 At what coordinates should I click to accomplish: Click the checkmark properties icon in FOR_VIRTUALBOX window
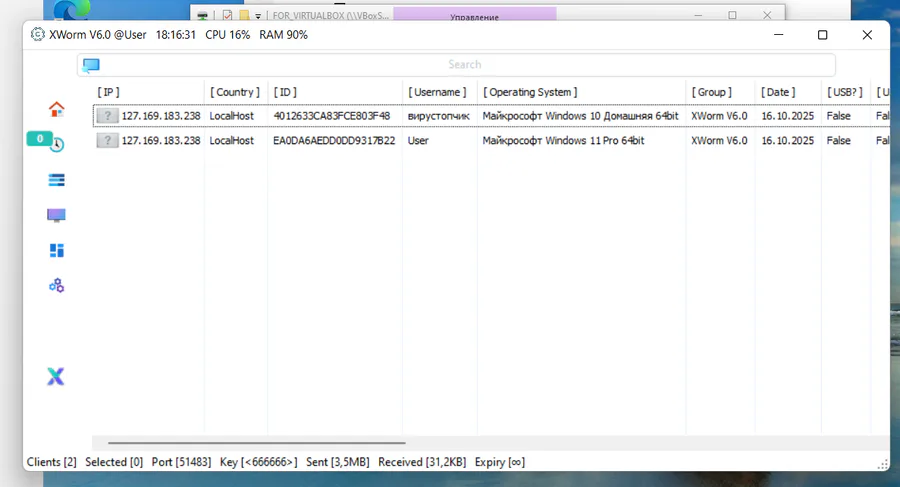[228, 16]
